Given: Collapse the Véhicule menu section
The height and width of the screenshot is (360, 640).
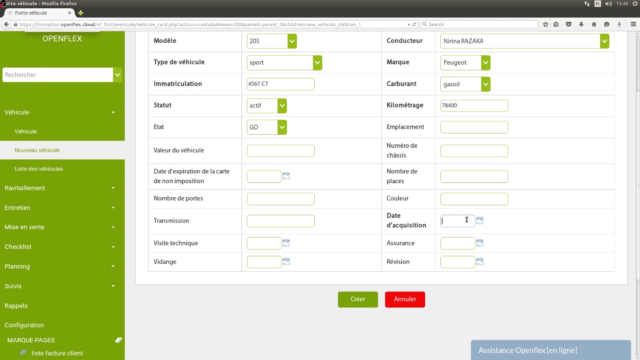Looking at the screenshot, I should click(x=62, y=112).
